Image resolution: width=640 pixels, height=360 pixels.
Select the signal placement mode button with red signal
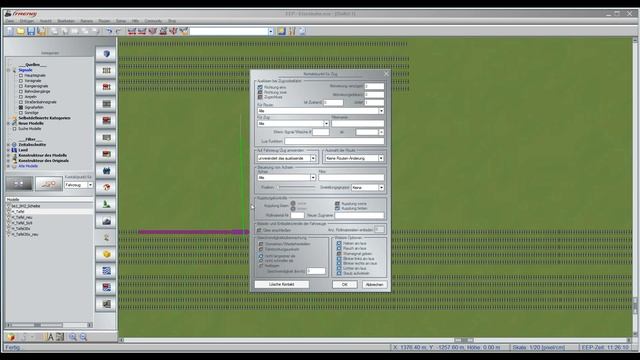click(49, 184)
